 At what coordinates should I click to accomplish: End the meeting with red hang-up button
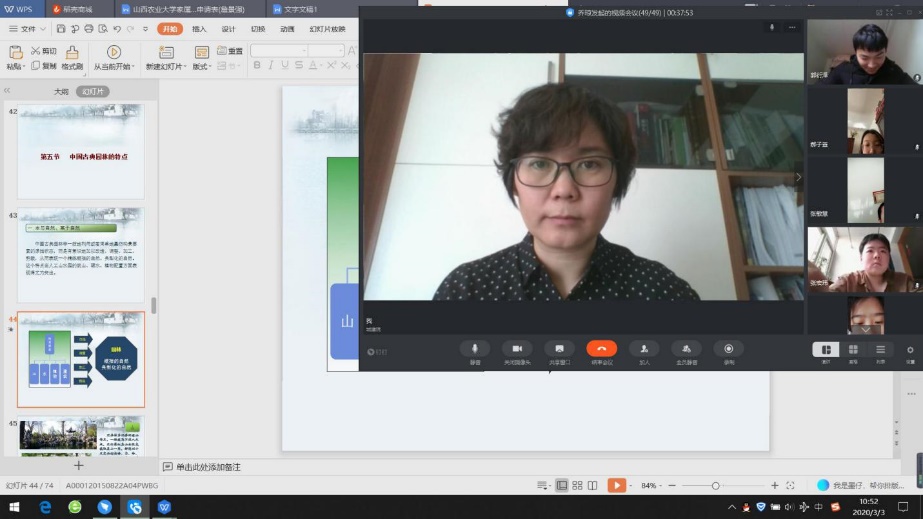(601, 350)
